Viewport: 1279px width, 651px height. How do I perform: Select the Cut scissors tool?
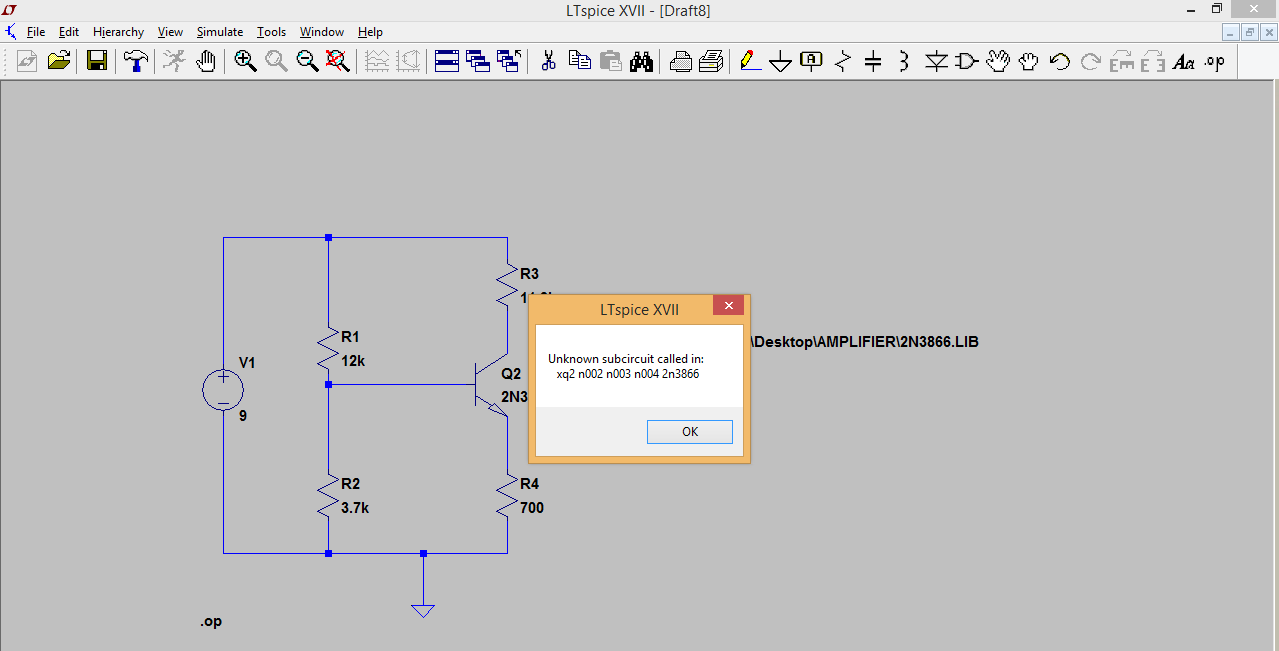click(548, 61)
